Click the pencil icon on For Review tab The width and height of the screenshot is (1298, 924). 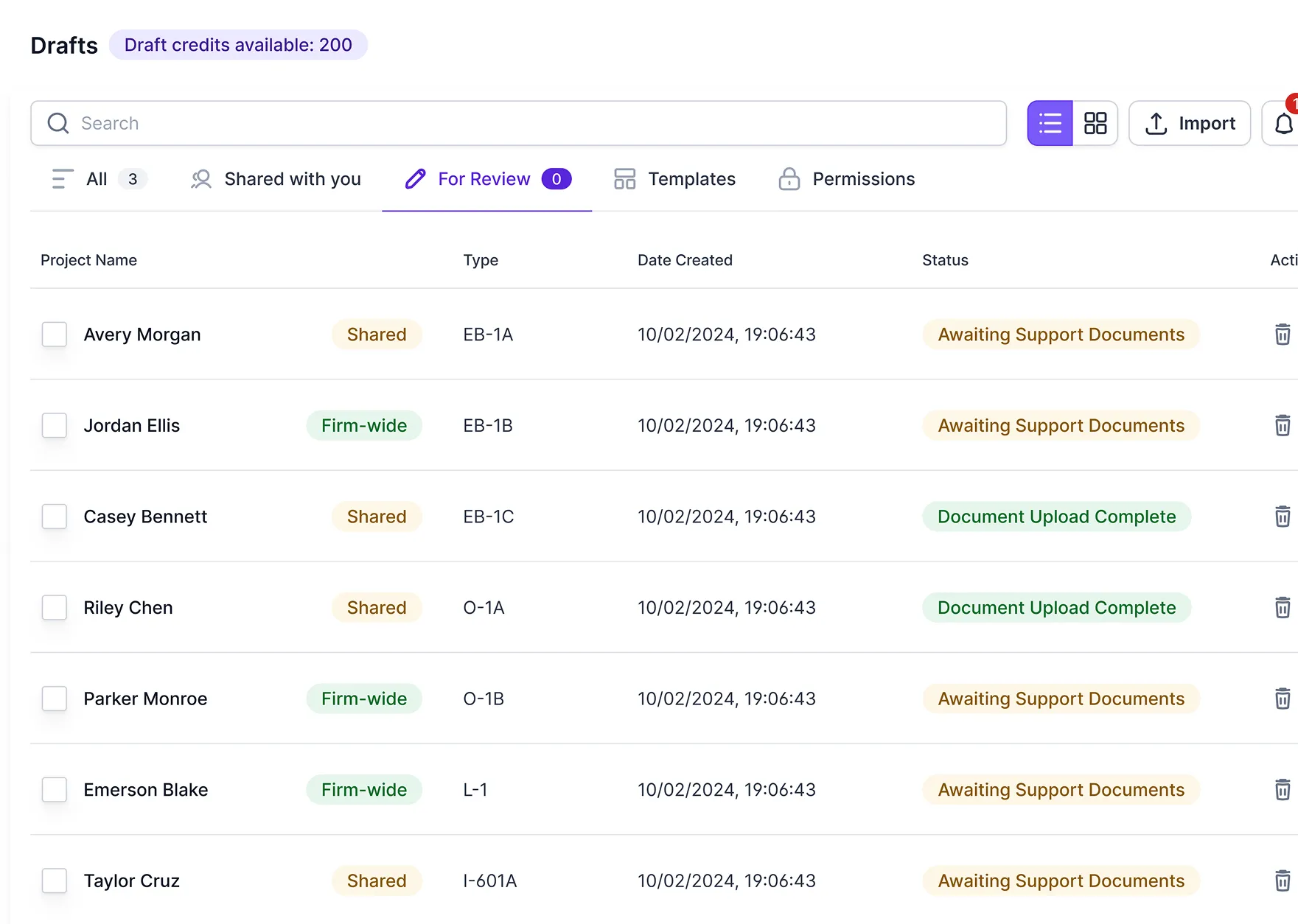415,178
